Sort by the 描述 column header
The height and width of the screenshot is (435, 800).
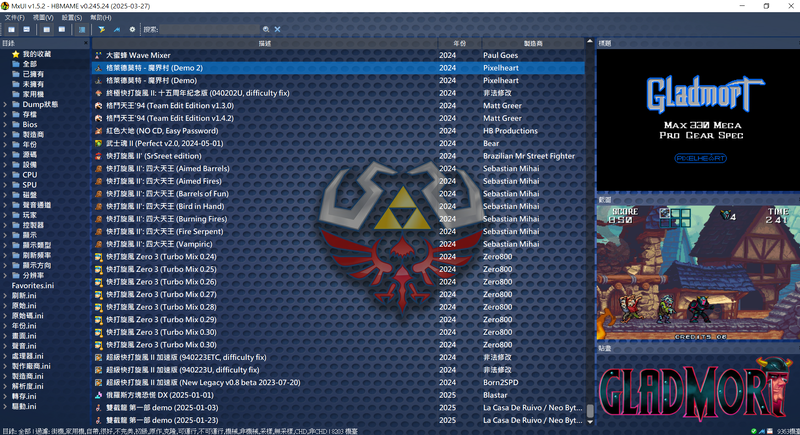click(x=265, y=43)
